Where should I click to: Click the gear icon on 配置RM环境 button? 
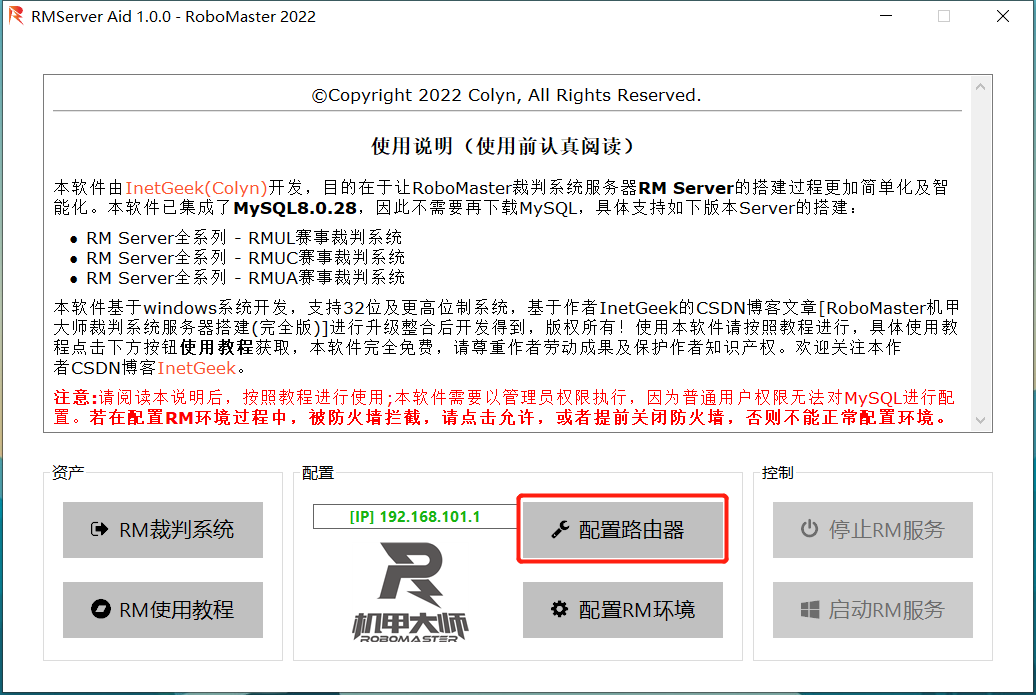[560, 609]
